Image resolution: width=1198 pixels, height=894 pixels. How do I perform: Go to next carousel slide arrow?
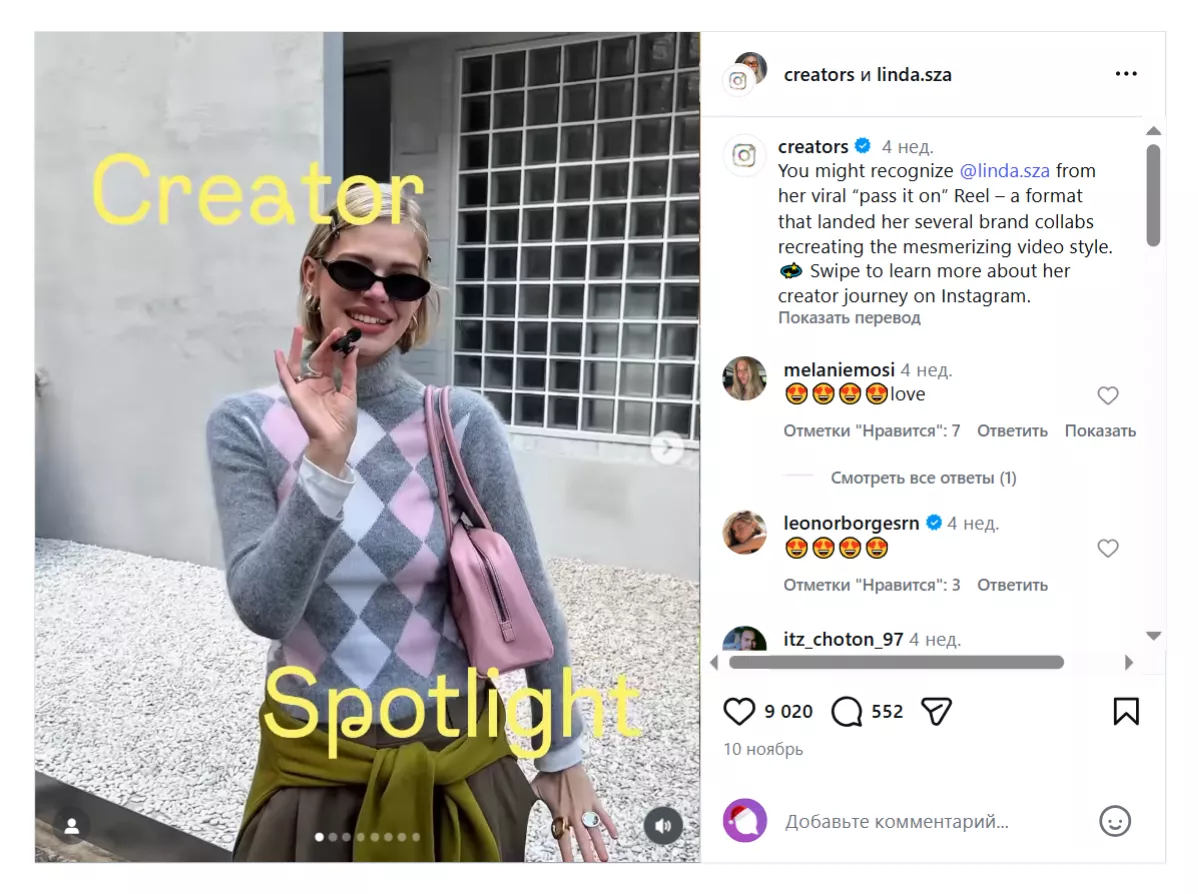668,448
